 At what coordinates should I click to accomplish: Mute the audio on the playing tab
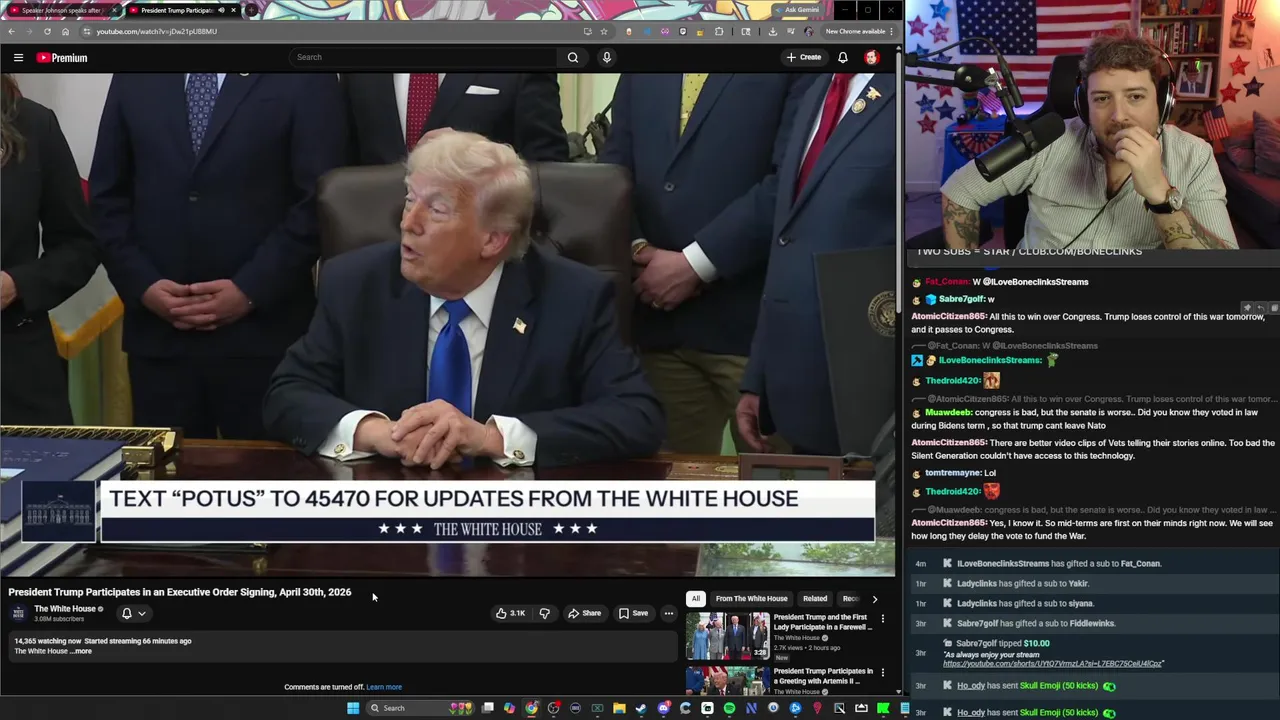221,10
